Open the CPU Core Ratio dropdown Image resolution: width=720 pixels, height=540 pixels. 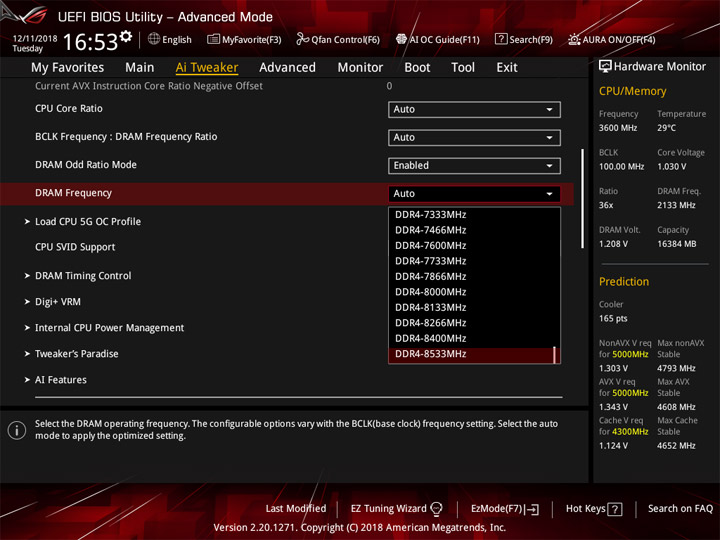click(474, 110)
